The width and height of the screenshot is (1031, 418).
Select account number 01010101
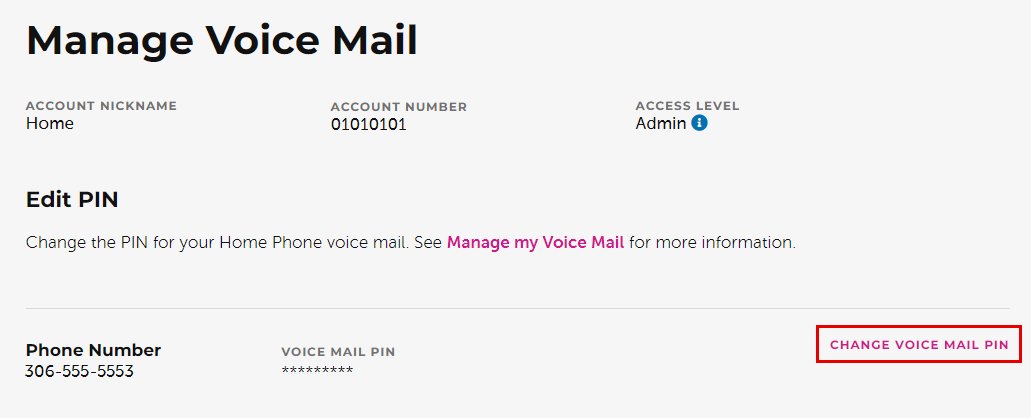[x=369, y=124]
